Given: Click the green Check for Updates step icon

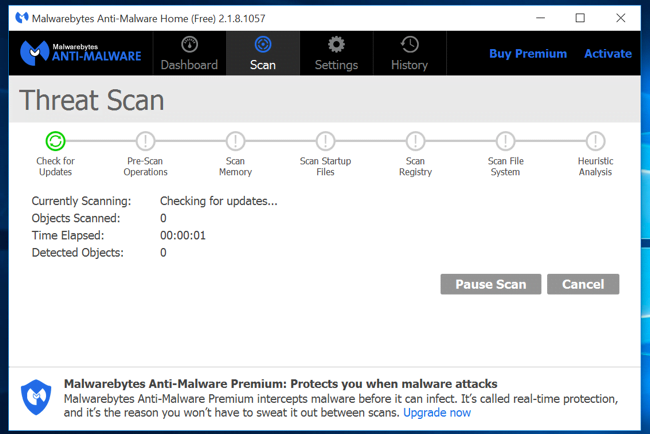Looking at the screenshot, I should point(55,141).
